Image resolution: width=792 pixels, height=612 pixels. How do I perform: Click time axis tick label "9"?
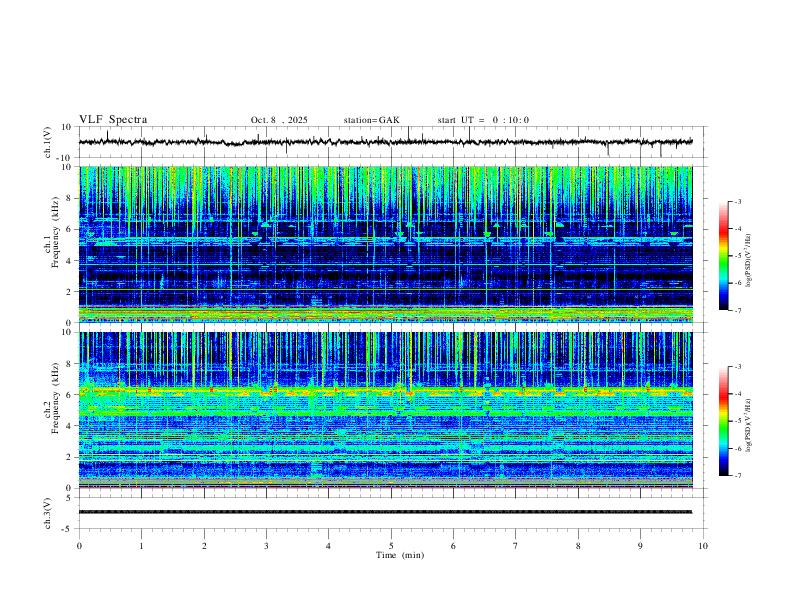[640, 546]
